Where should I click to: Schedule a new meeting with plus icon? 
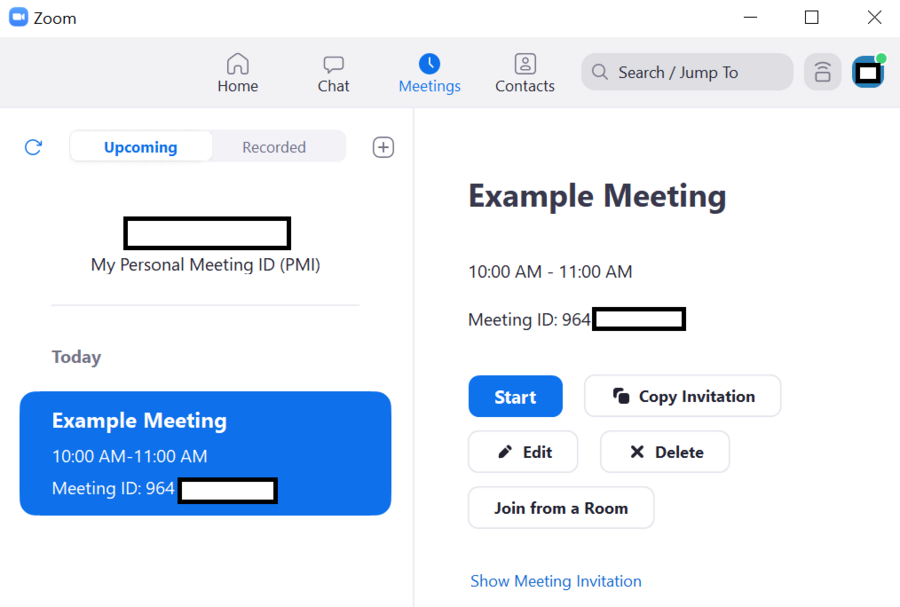point(383,147)
